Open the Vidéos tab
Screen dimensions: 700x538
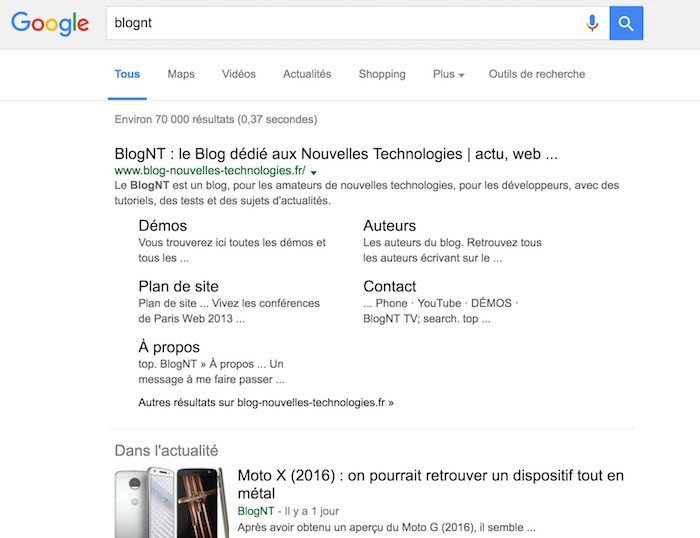pos(239,74)
